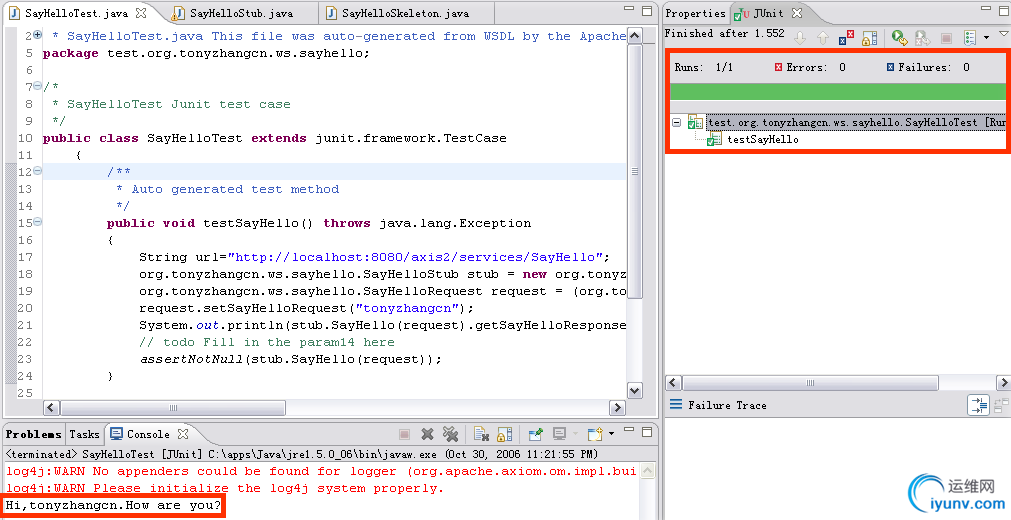
Task: Close the JUnit view tab
Action: [797, 13]
